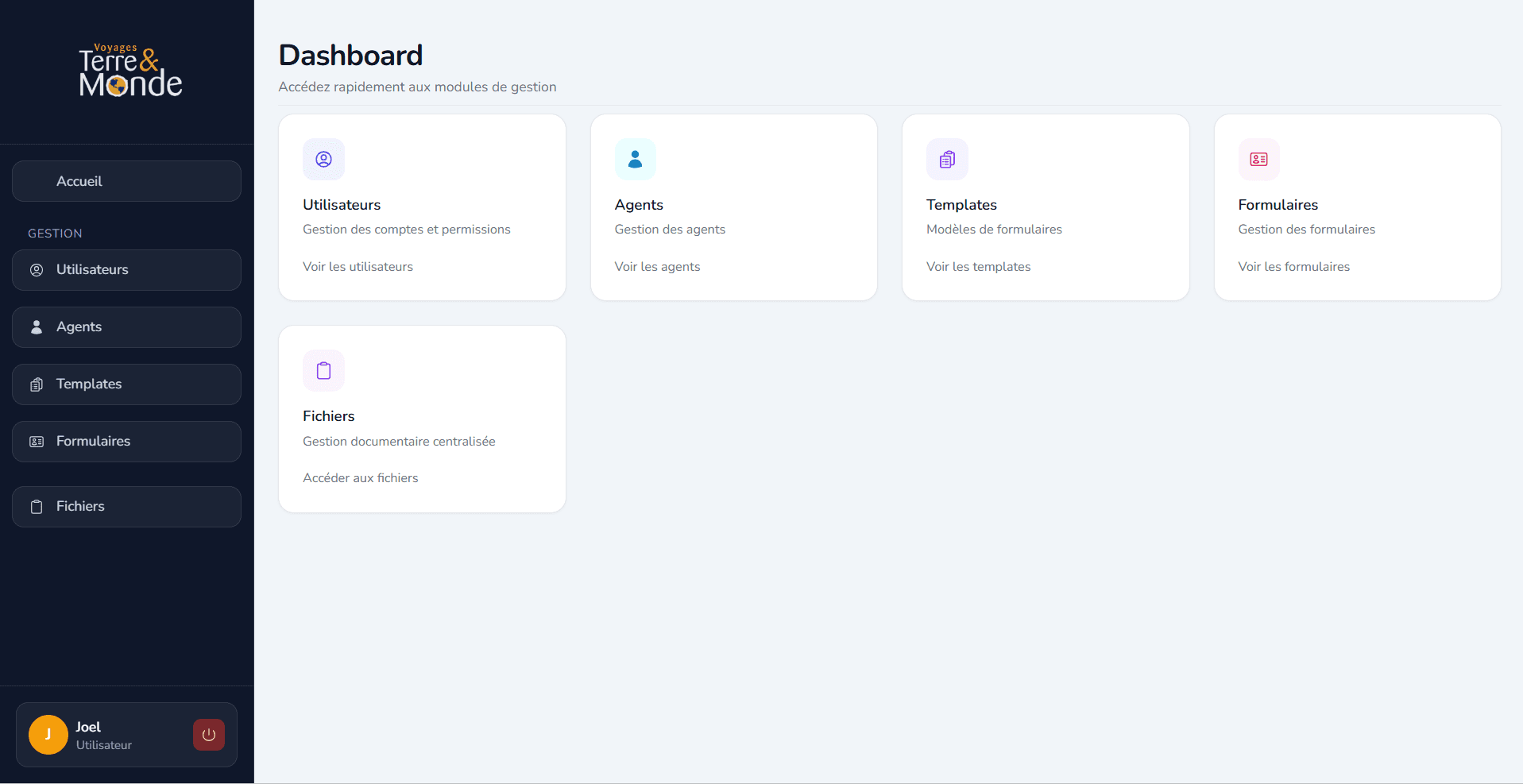The height and width of the screenshot is (784, 1523).
Task: Click Gestion documentaire centralisée description
Action: pos(399,442)
